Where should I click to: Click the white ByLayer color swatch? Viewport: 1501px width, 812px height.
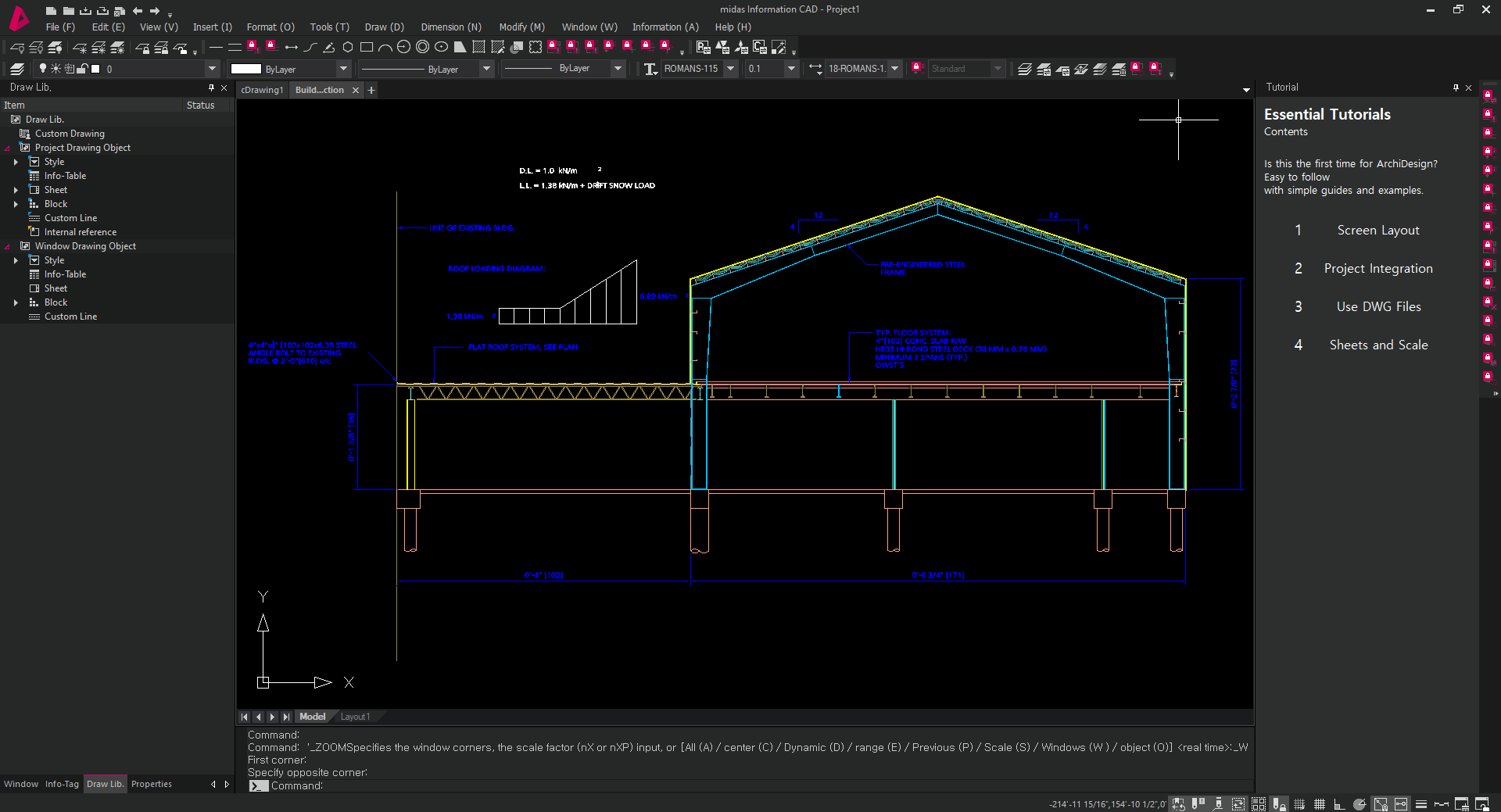click(245, 69)
